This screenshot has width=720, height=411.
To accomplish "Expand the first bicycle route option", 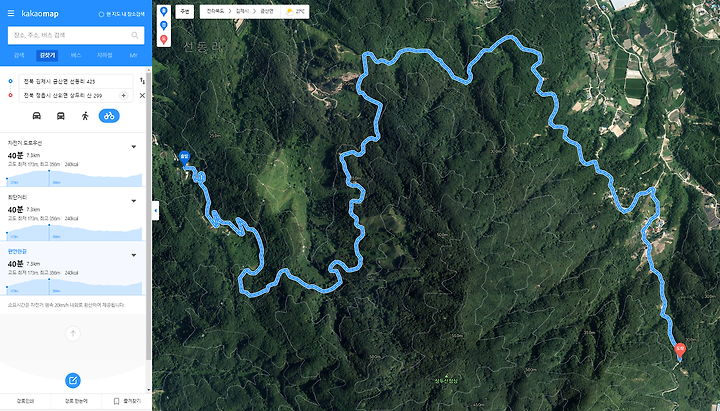I will [134, 147].
